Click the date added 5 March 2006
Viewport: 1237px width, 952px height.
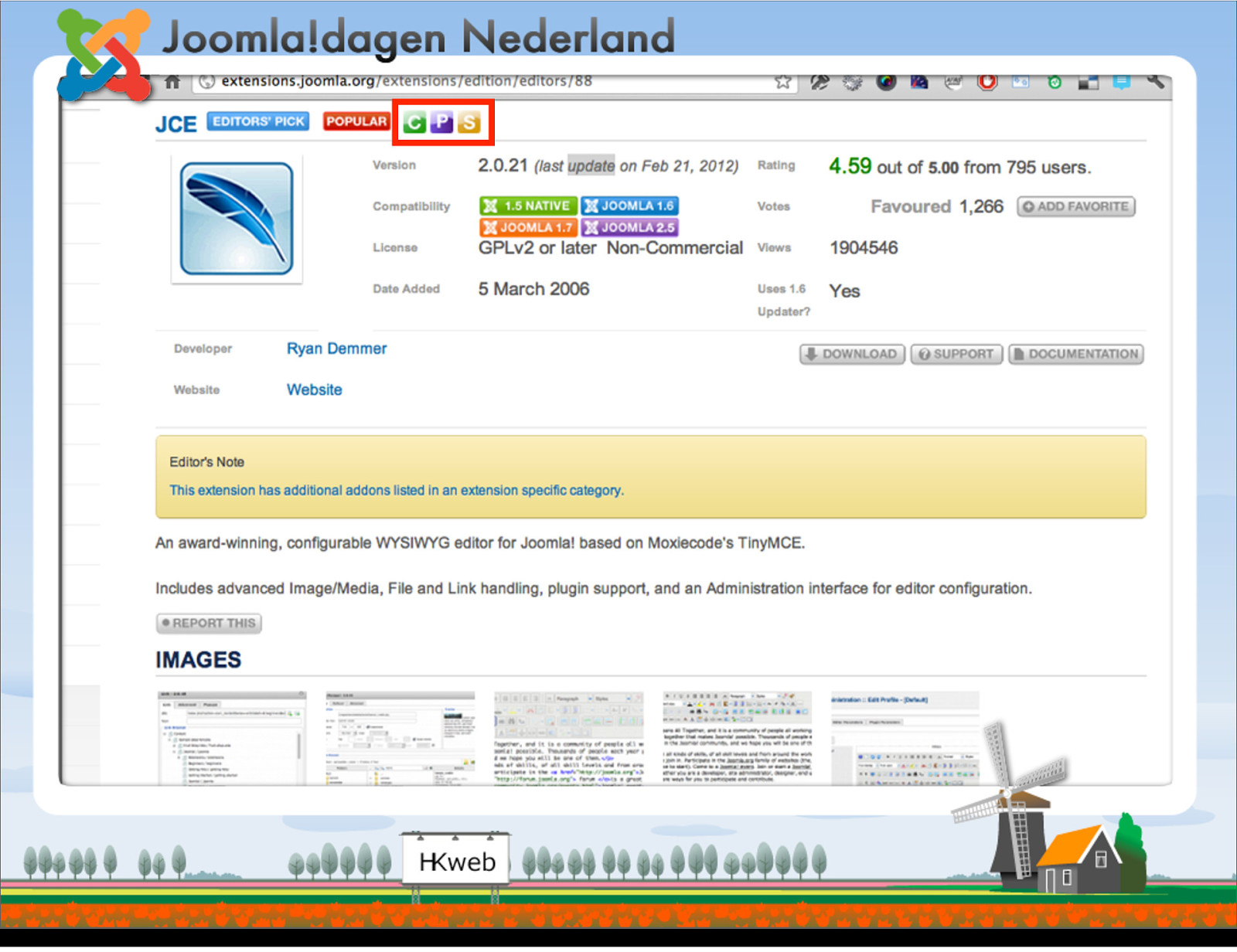[x=533, y=289]
